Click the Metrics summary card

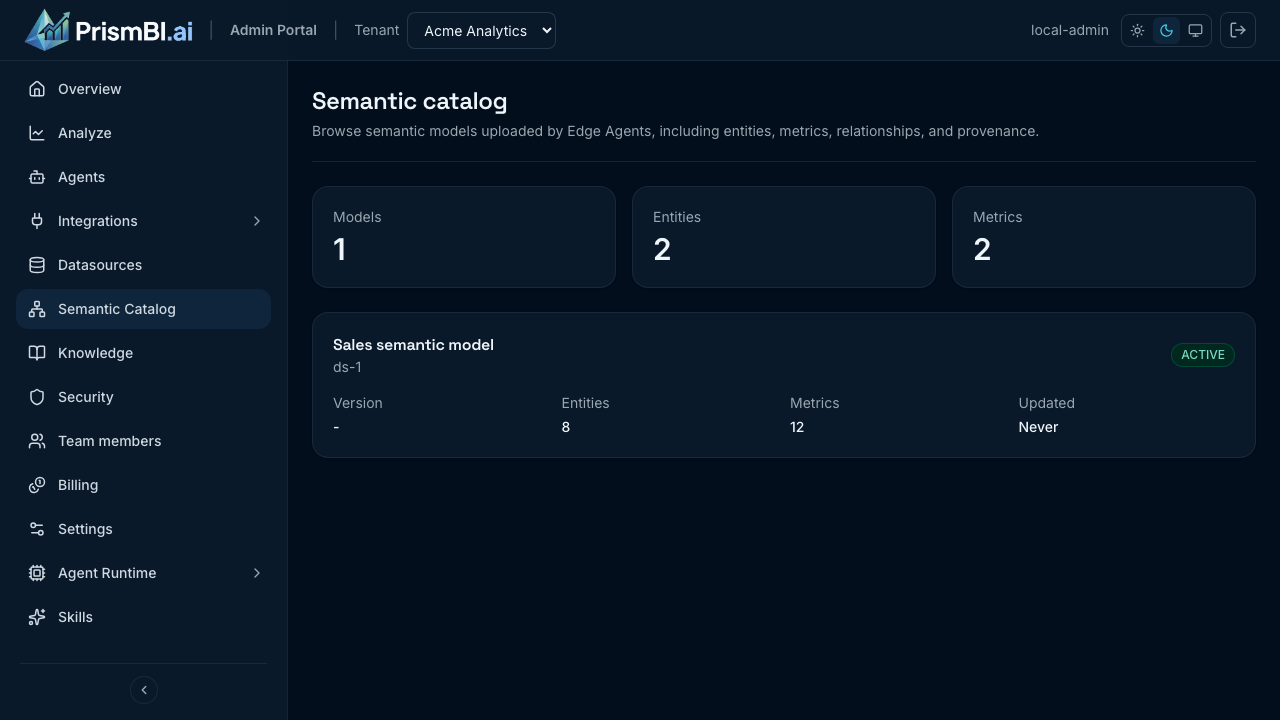pos(1104,237)
